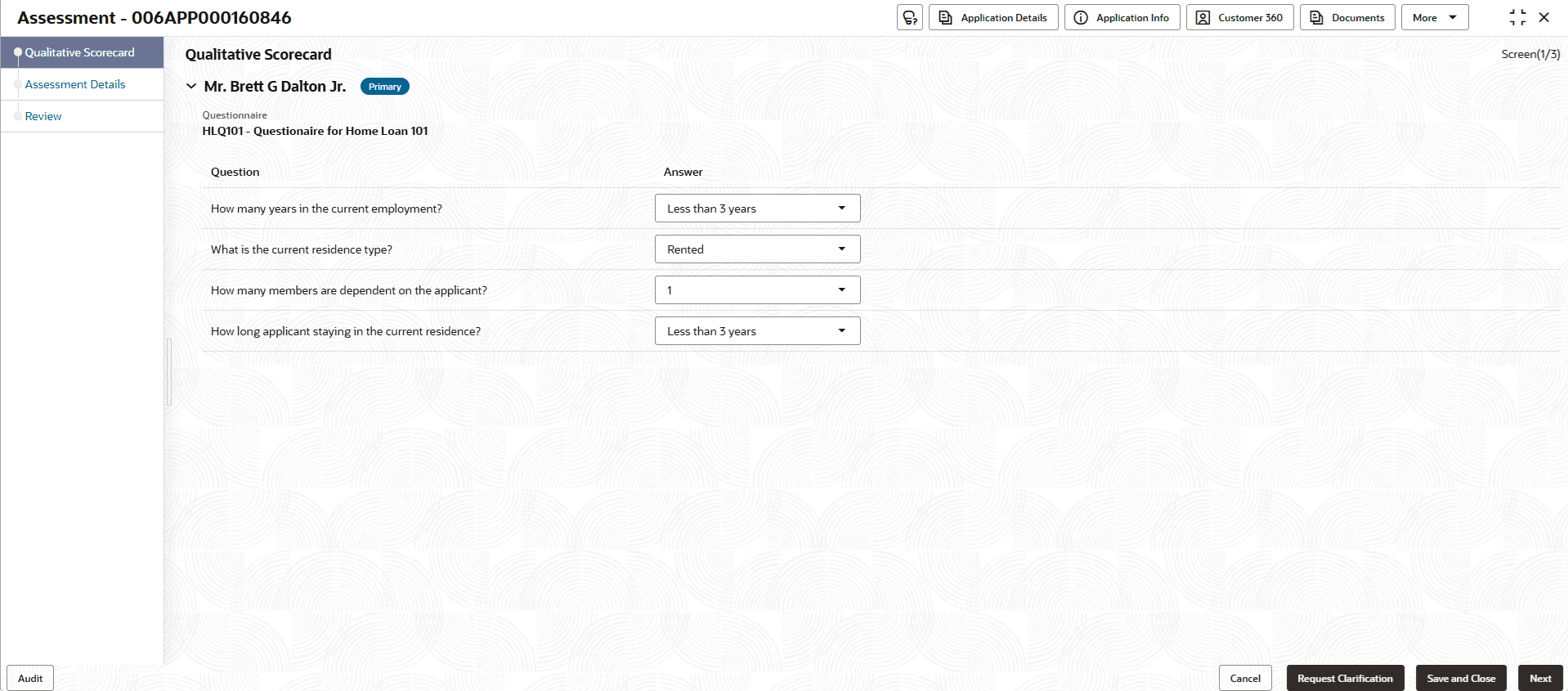Click the clarification chat icon in header

pos(909,17)
